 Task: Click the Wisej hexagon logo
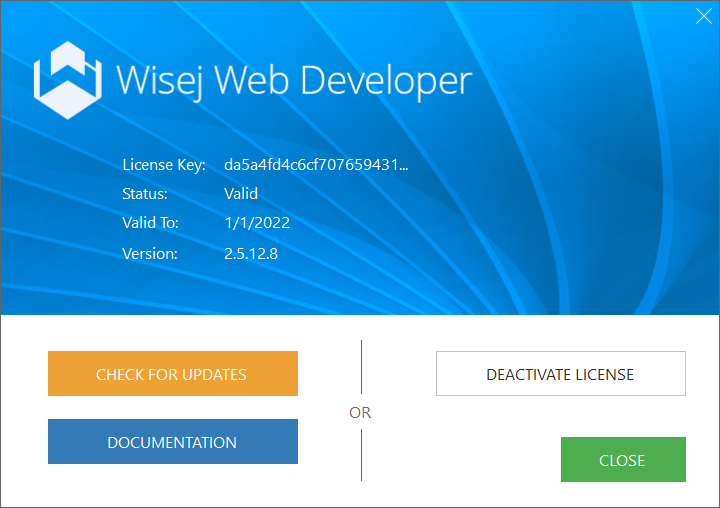tap(68, 80)
